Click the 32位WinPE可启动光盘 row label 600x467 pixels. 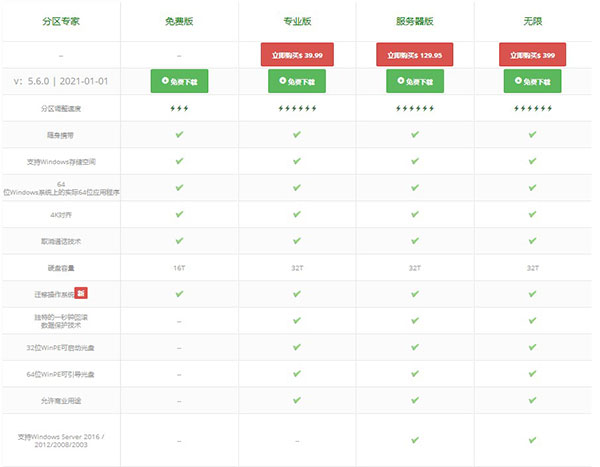60,348
